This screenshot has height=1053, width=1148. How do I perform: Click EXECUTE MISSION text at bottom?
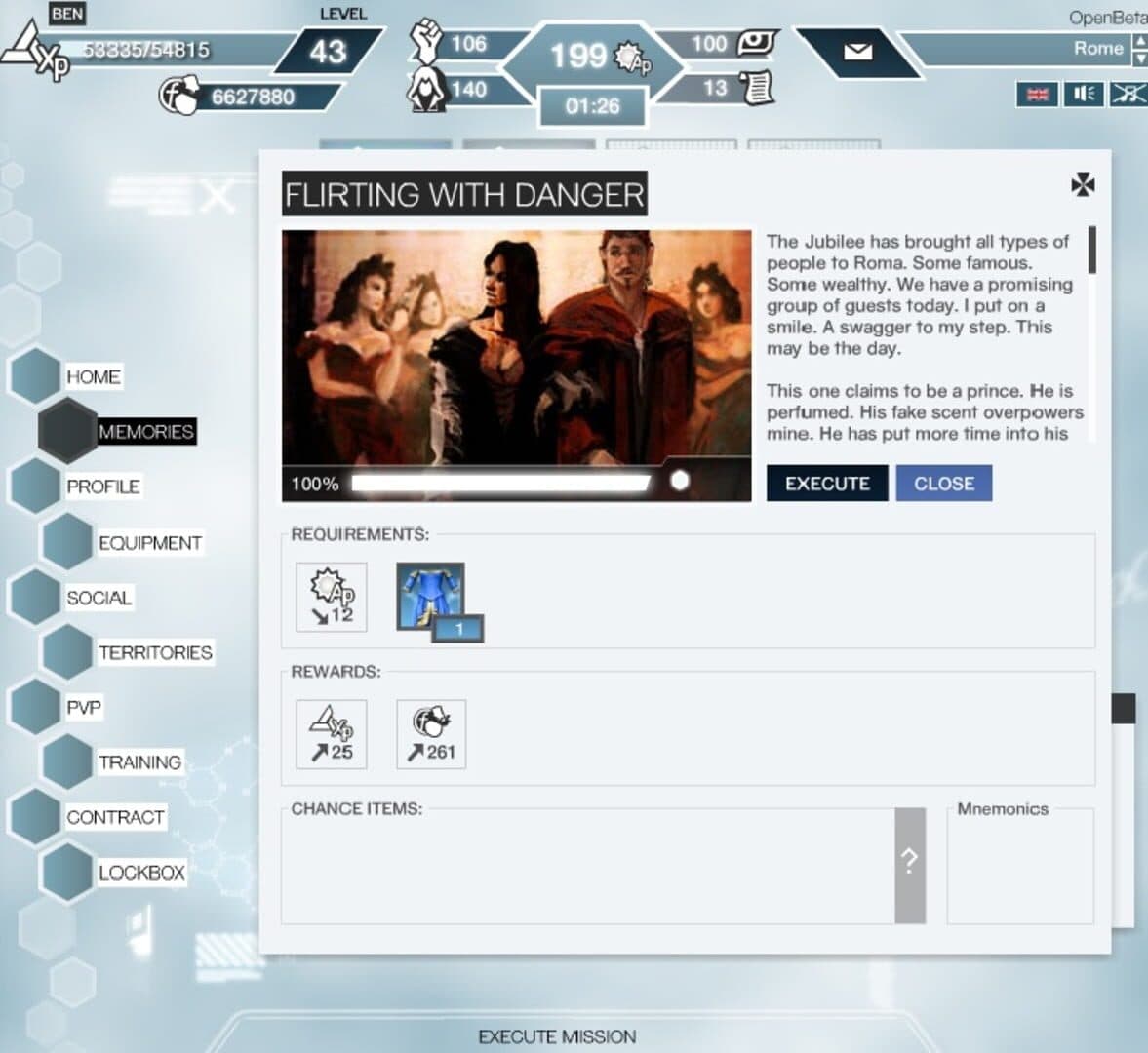[x=557, y=1036]
